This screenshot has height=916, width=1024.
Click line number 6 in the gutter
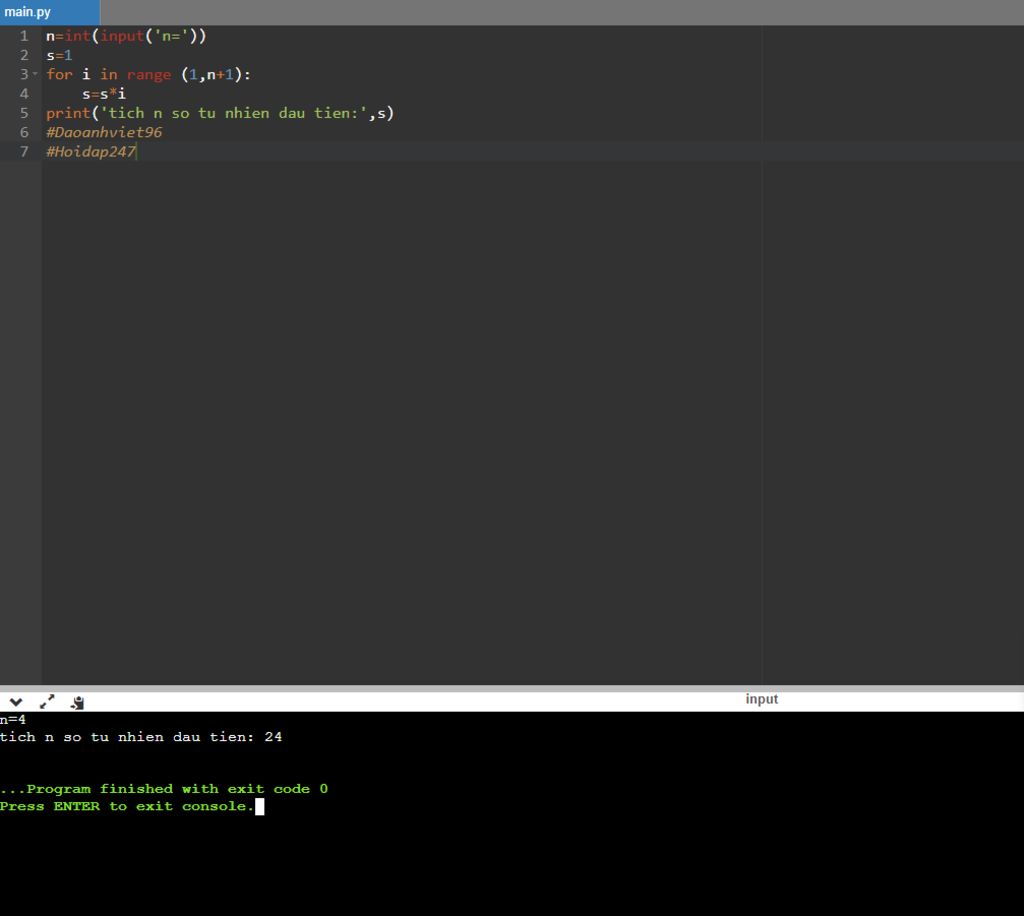pos(24,133)
